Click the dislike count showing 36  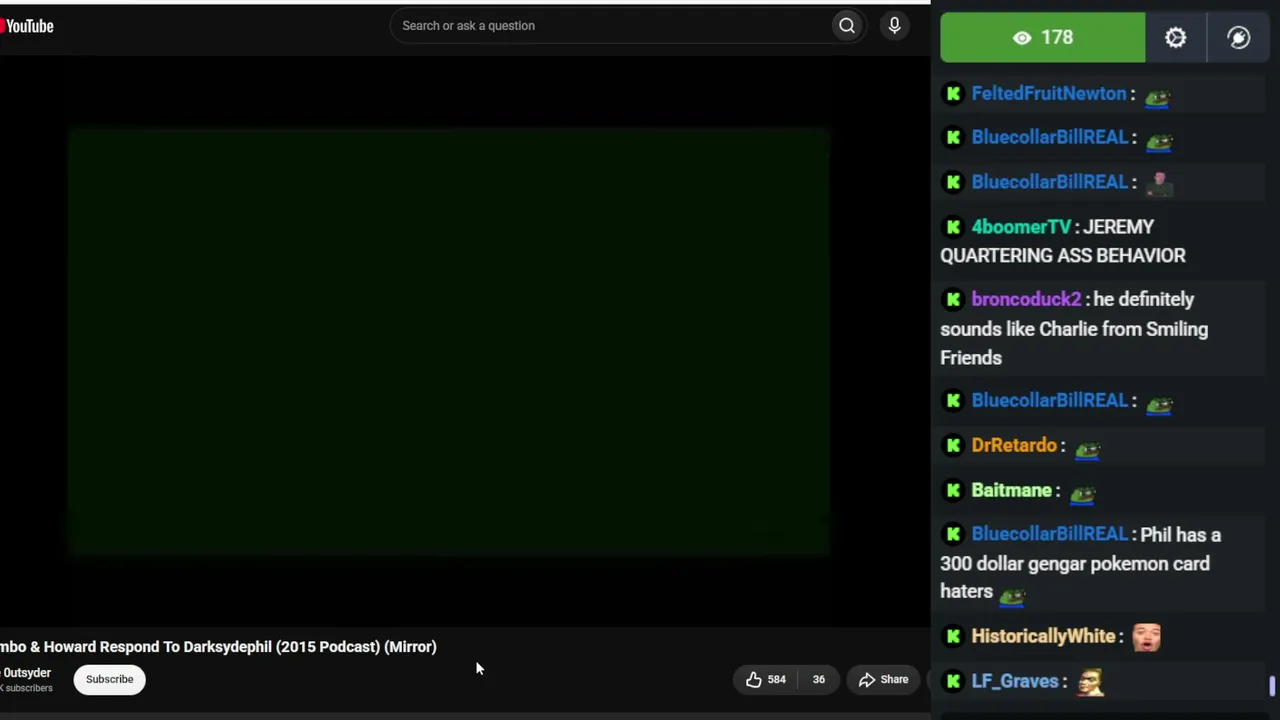click(x=818, y=679)
